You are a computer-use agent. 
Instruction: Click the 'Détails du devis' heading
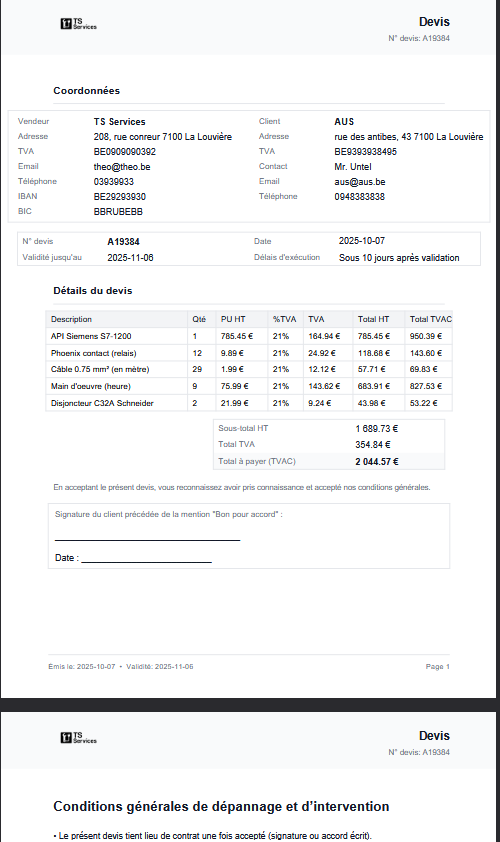tap(92, 291)
